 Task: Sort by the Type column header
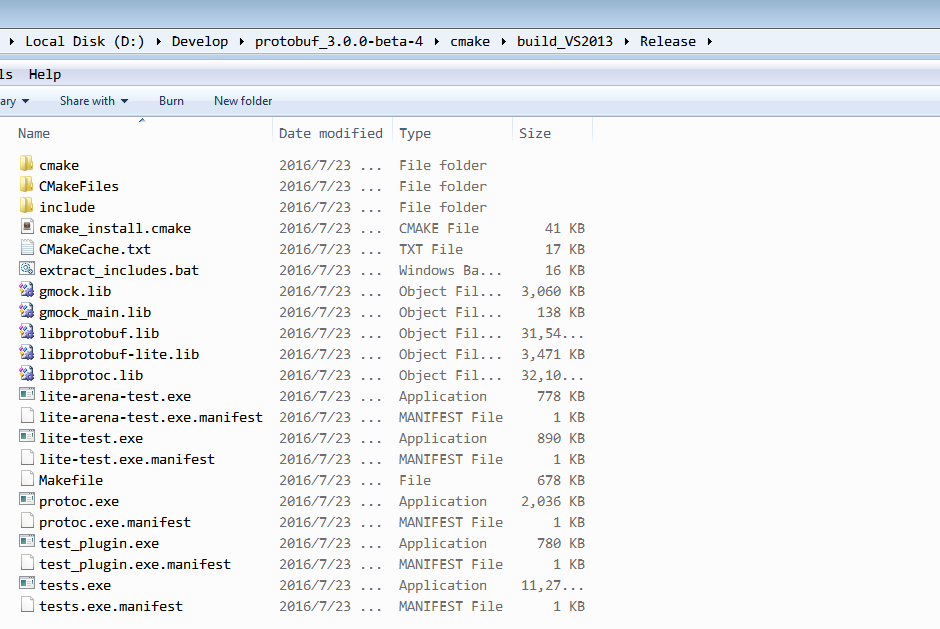click(x=415, y=133)
